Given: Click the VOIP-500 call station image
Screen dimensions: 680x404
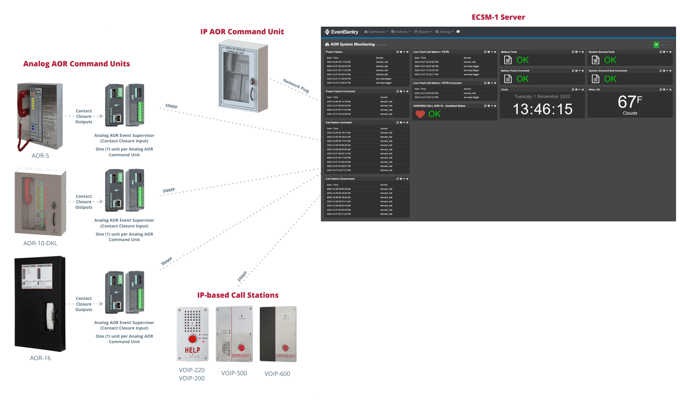Looking at the screenshot, I should (x=234, y=334).
